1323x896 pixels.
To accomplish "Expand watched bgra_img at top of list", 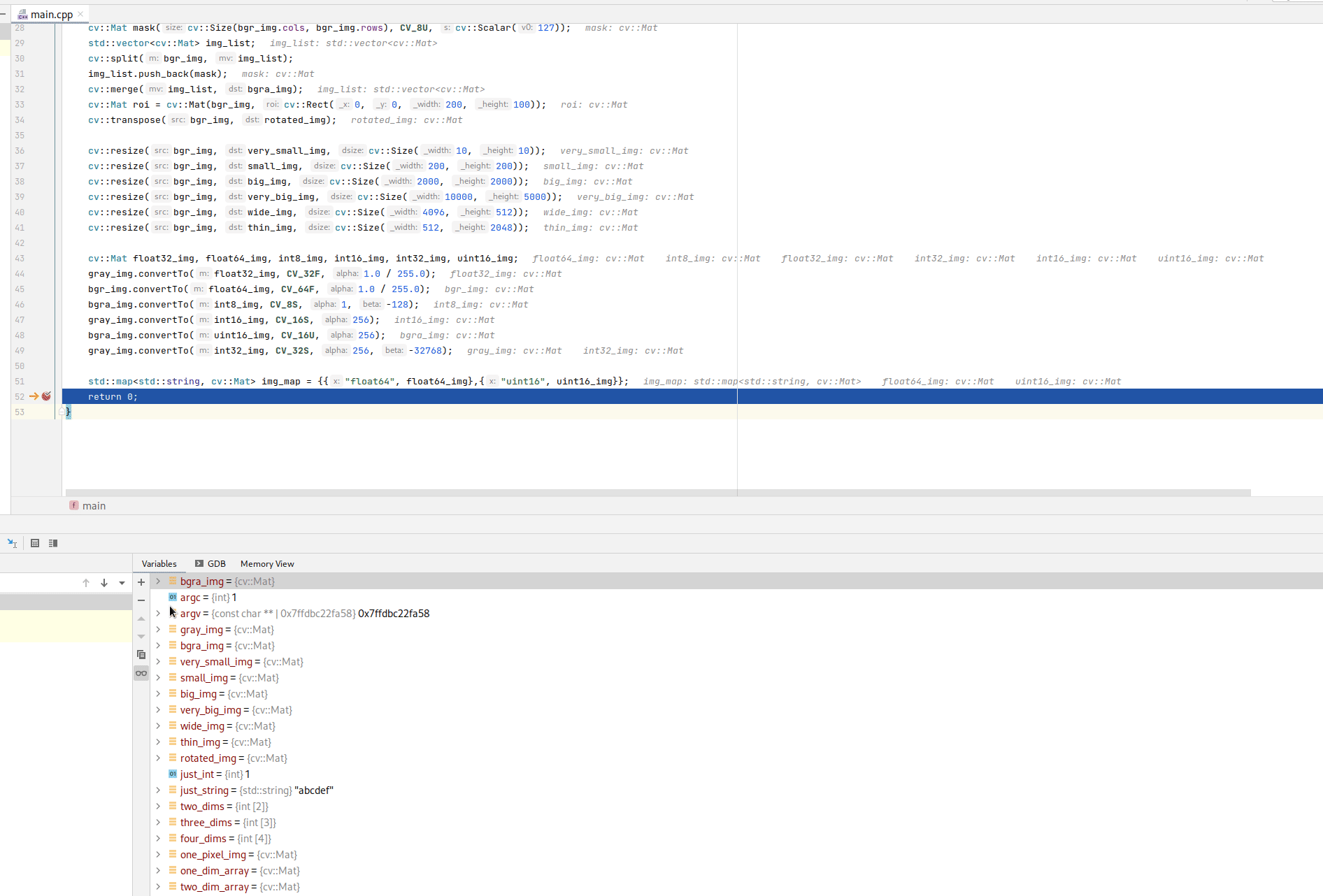I will point(158,581).
